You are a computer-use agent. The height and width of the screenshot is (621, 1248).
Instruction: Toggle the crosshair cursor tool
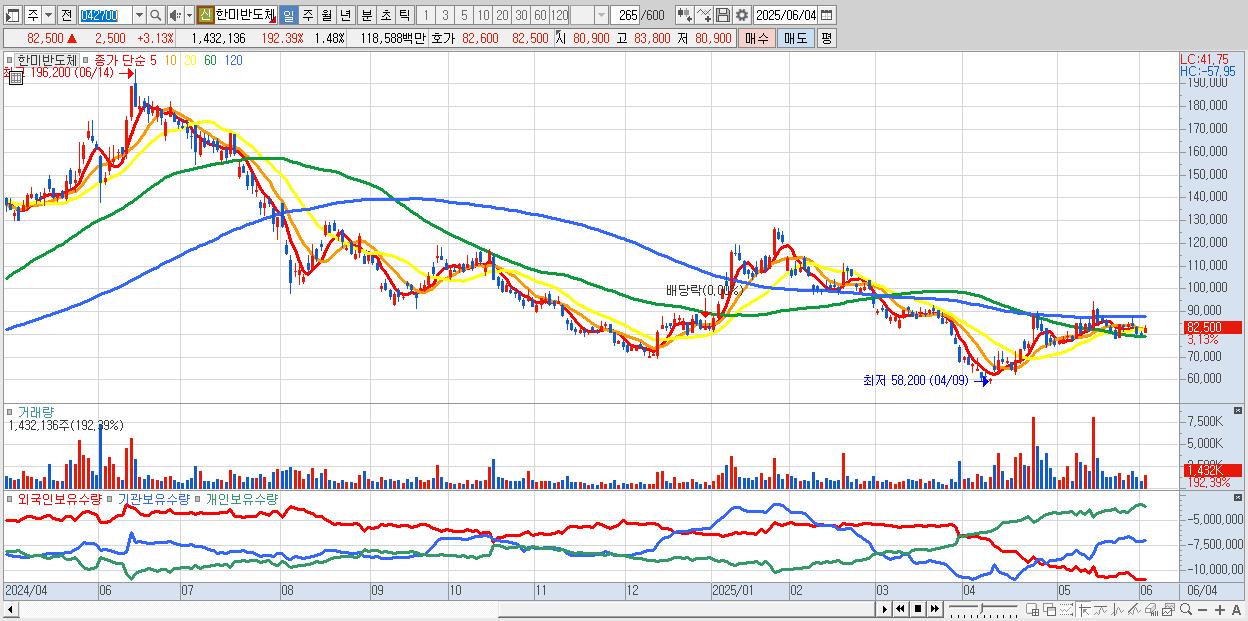point(1084,610)
